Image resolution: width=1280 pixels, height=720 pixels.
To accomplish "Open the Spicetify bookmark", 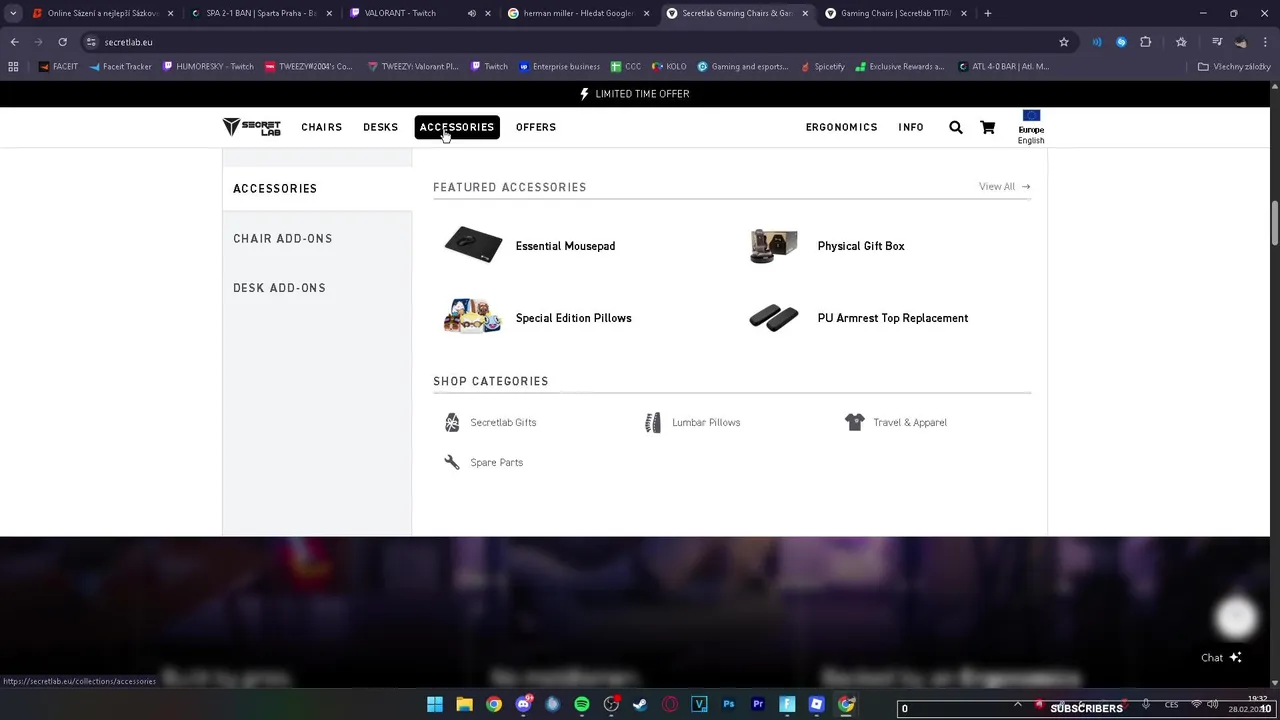I will 822,67.
